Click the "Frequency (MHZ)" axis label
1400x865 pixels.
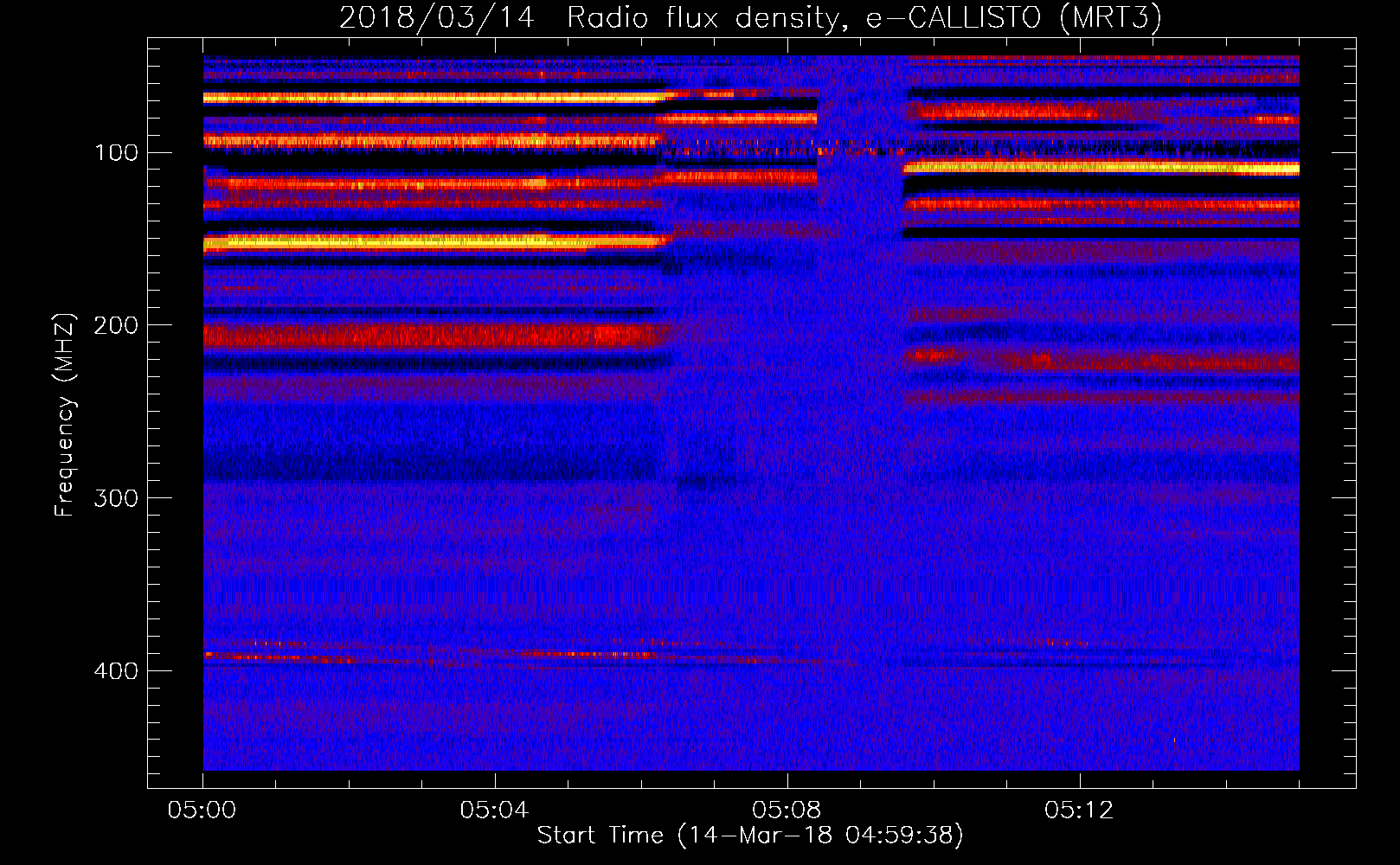65,415
